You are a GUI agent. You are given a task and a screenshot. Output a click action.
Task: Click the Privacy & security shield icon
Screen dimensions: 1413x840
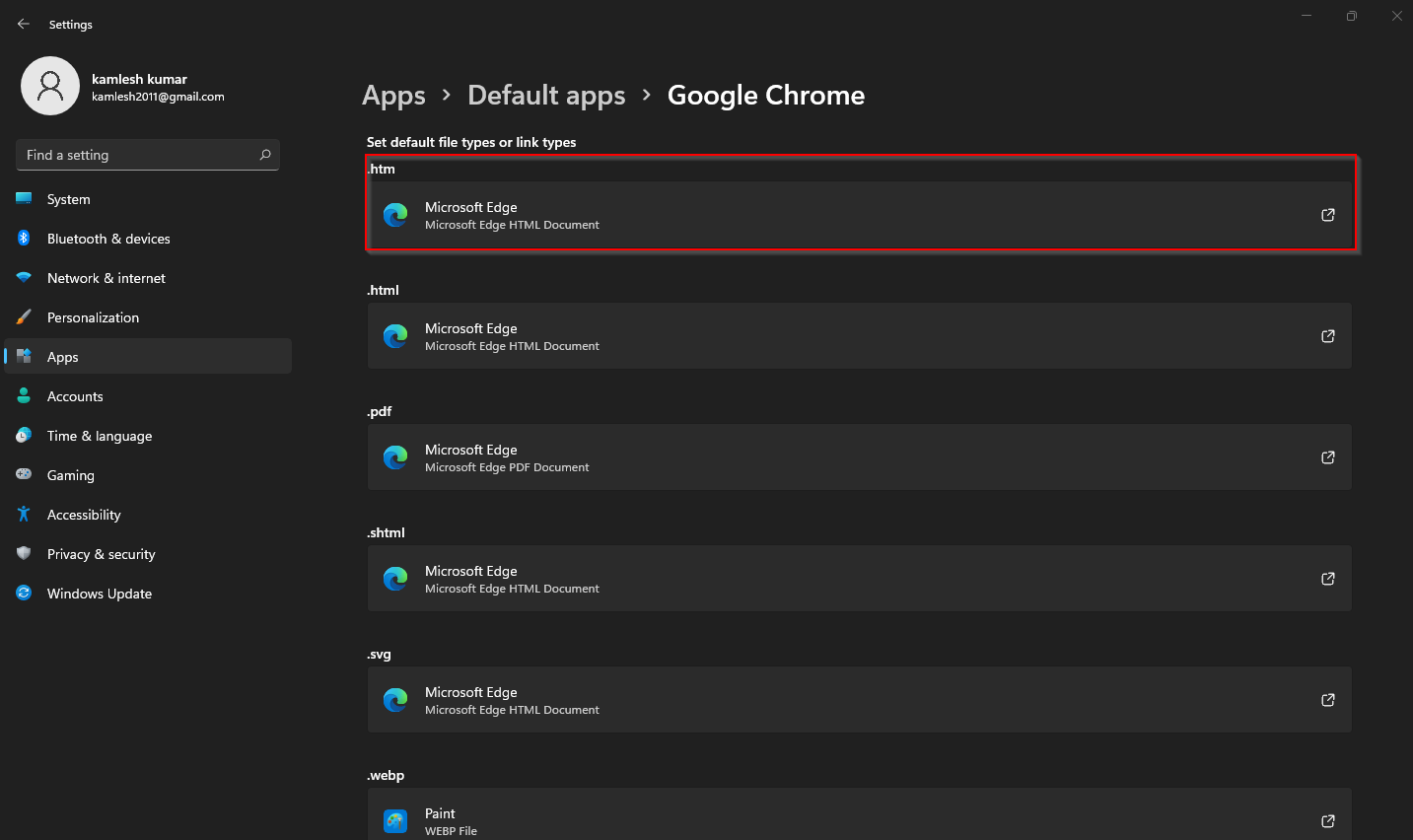tap(24, 553)
